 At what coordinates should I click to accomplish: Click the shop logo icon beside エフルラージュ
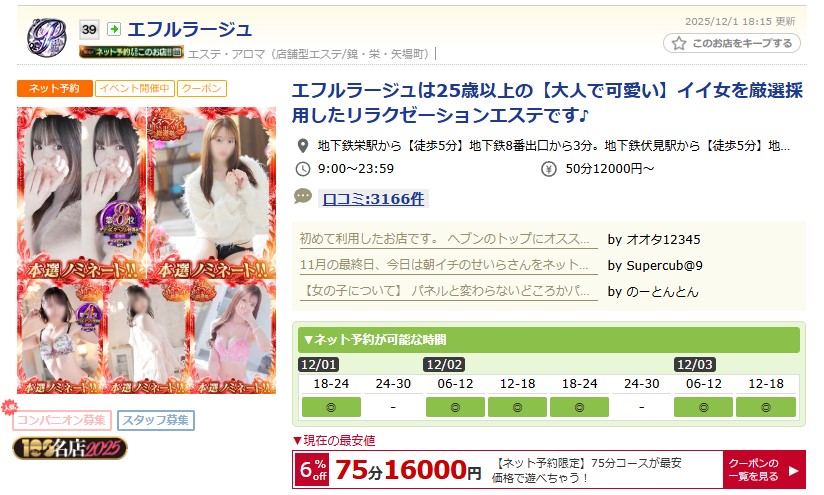coord(46,37)
